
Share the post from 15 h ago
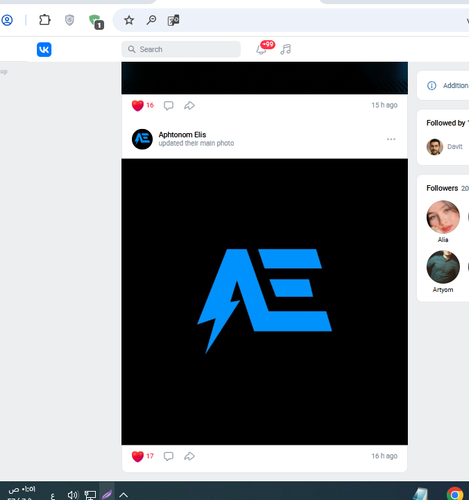189,106
